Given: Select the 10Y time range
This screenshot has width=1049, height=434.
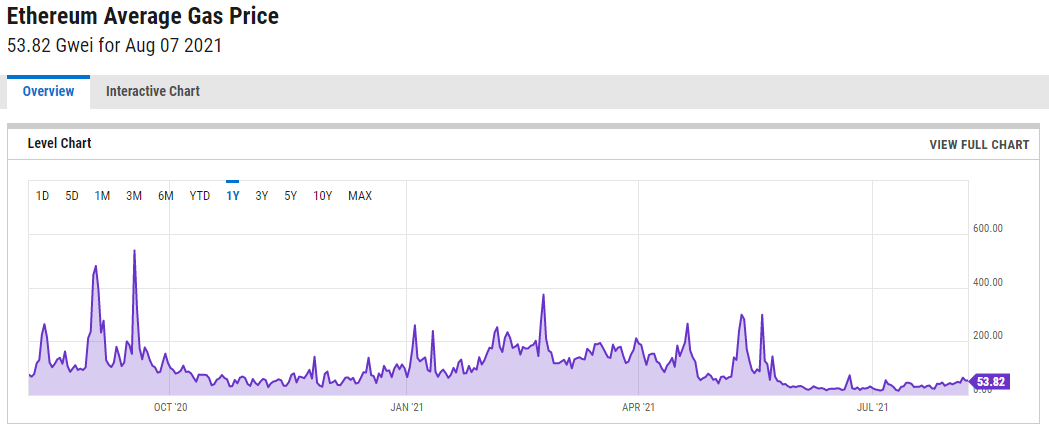Looking at the screenshot, I should tap(322, 196).
